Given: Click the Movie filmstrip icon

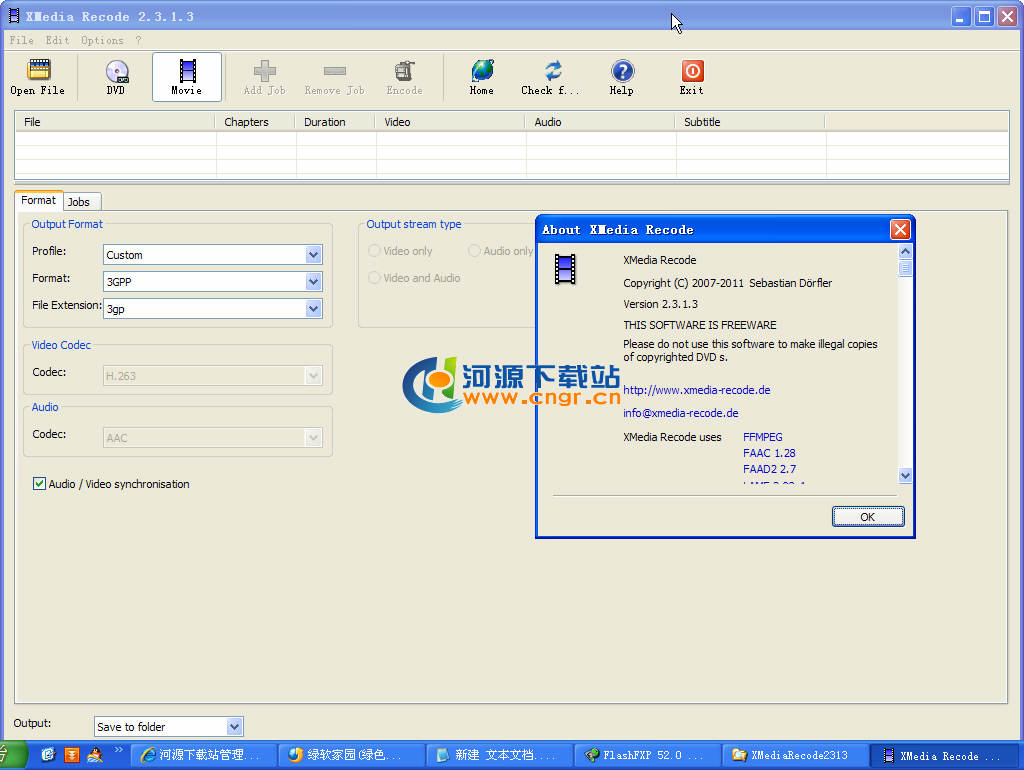Looking at the screenshot, I should [x=187, y=76].
